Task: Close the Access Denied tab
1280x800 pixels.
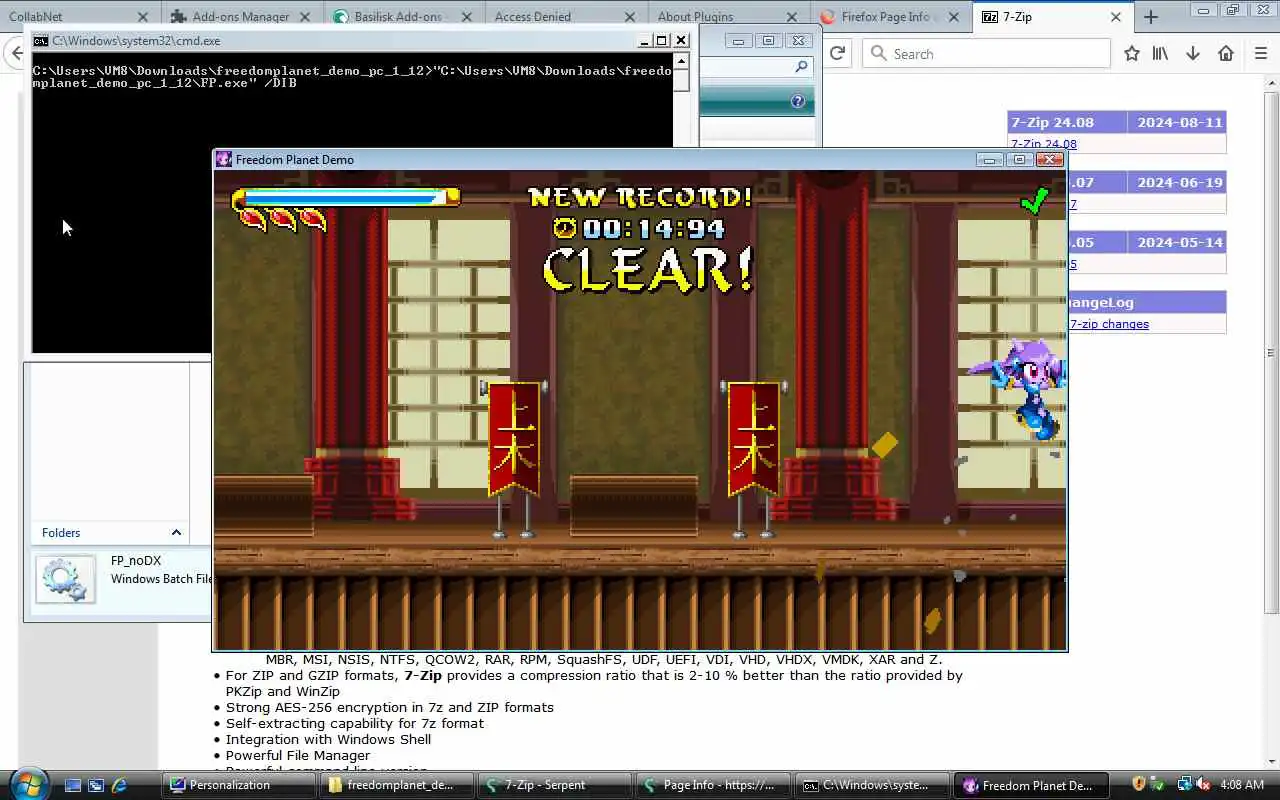Action: pyautogui.click(x=629, y=17)
